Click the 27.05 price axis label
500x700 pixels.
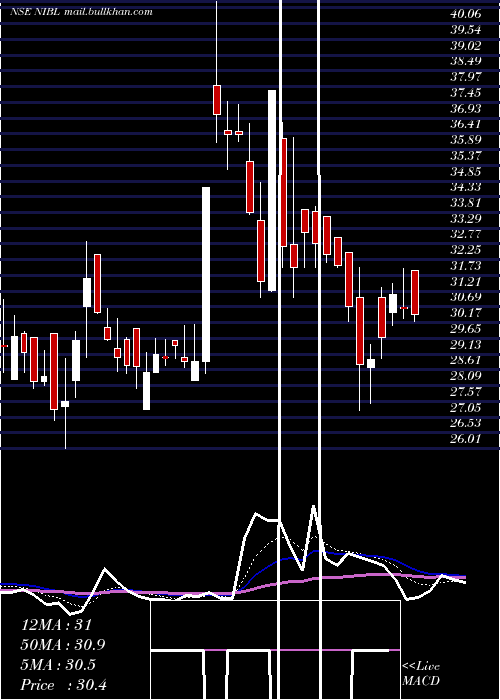(x=466, y=407)
